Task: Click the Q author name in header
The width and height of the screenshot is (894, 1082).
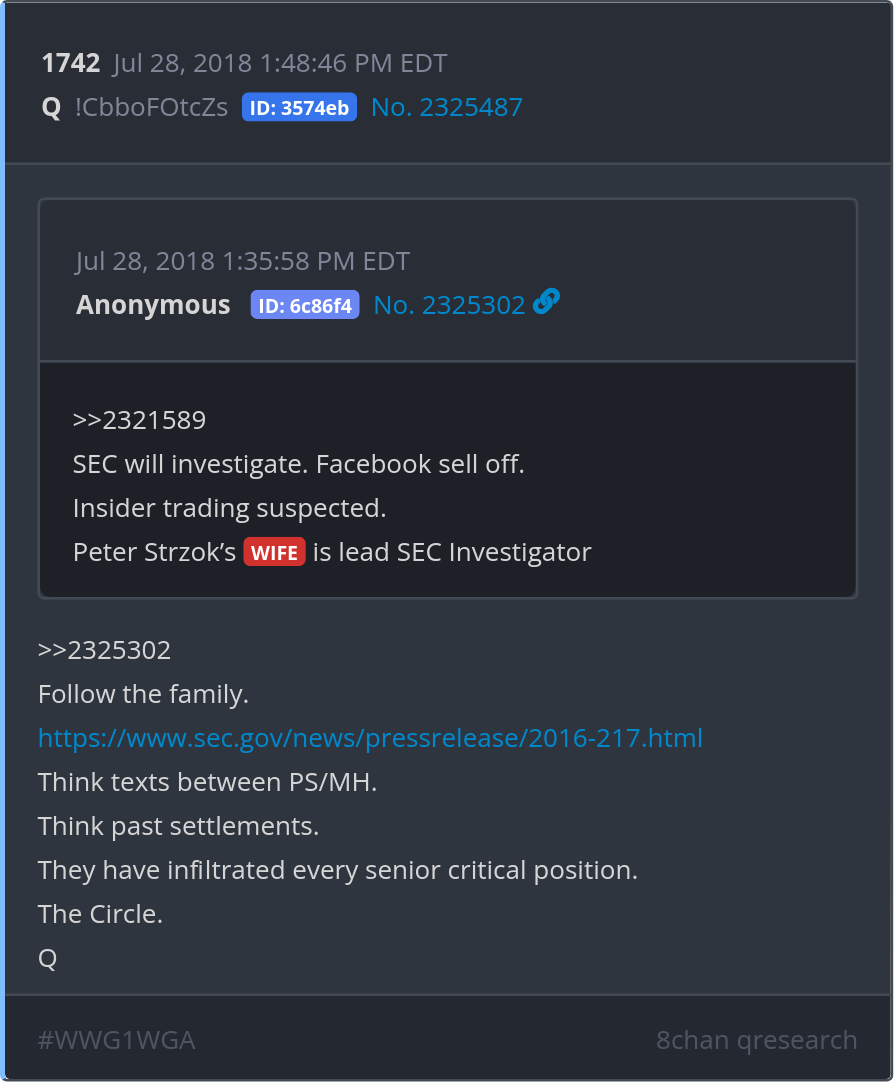Action: pos(51,108)
